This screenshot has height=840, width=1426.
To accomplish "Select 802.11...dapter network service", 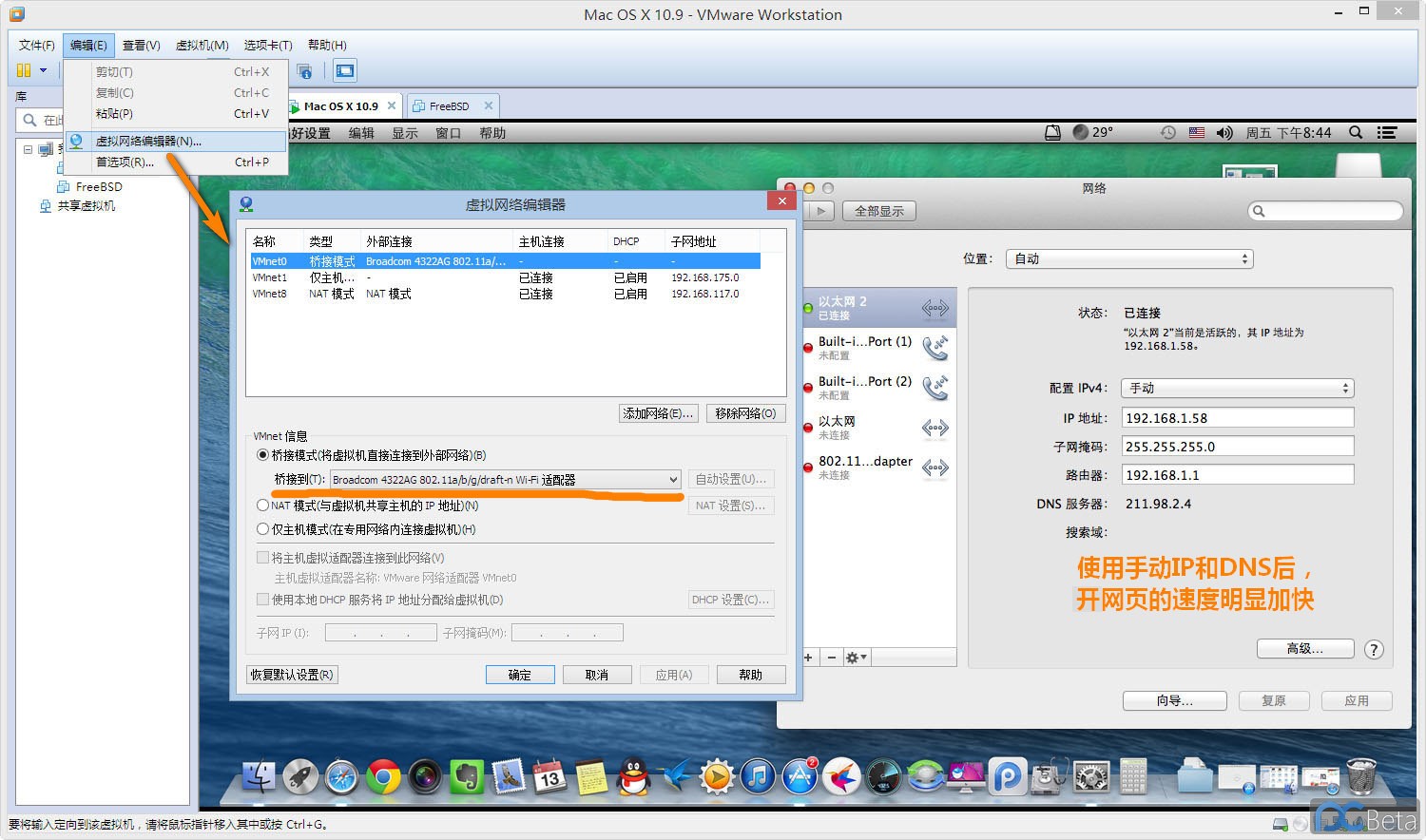I will [x=878, y=468].
